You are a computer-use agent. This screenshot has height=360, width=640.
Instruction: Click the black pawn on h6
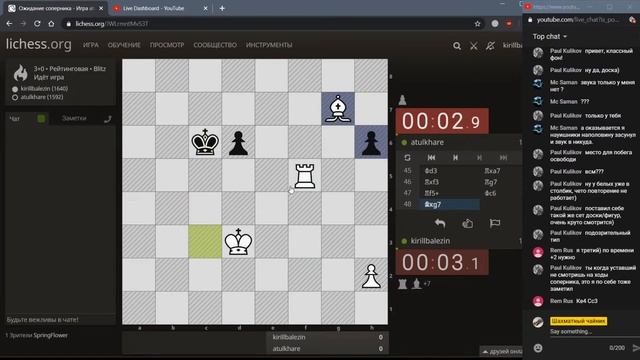[x=371, y=142]
